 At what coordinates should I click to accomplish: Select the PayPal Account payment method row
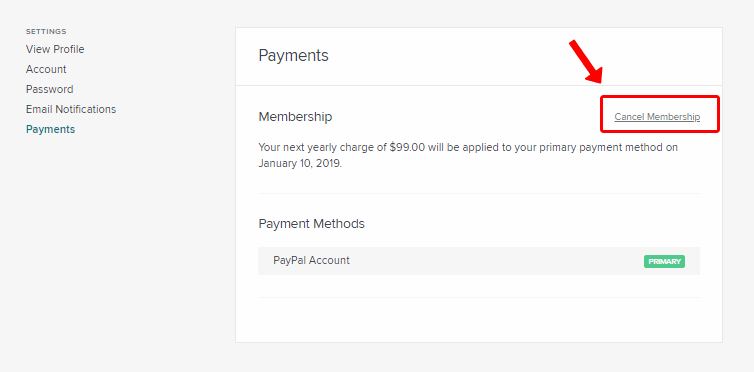click(479, 261)
